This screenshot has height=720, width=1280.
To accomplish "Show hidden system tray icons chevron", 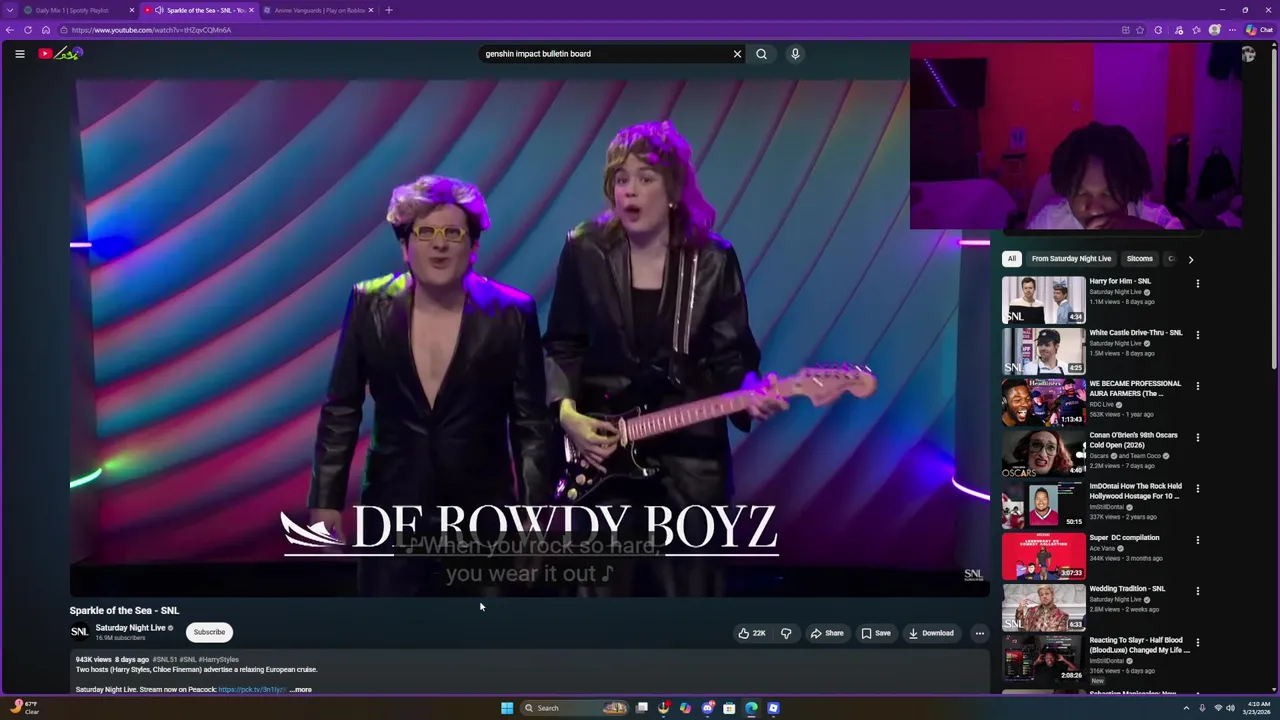I will point(1187,708).
